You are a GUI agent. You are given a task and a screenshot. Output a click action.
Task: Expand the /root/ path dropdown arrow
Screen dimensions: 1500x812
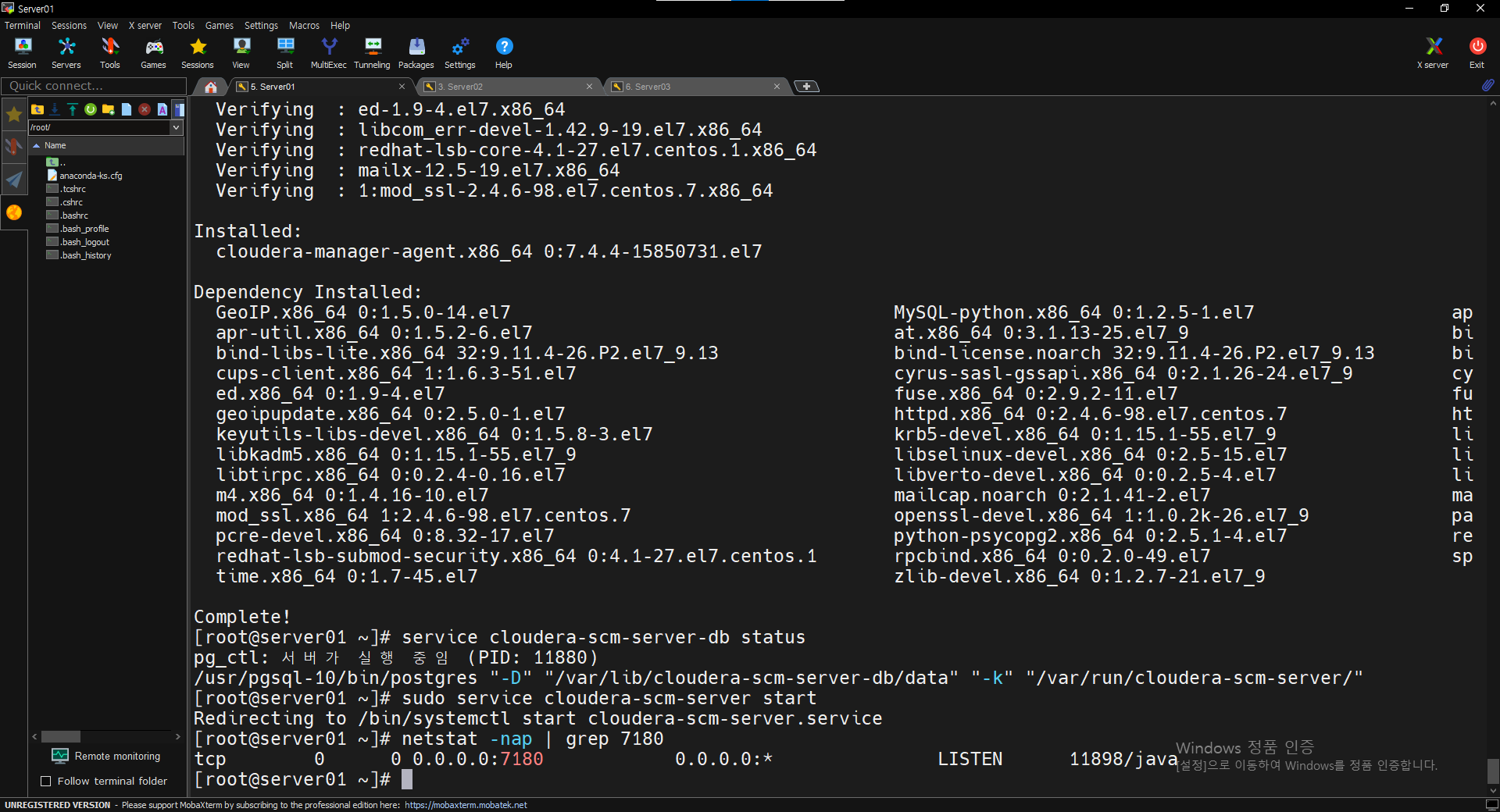(176, 127)
